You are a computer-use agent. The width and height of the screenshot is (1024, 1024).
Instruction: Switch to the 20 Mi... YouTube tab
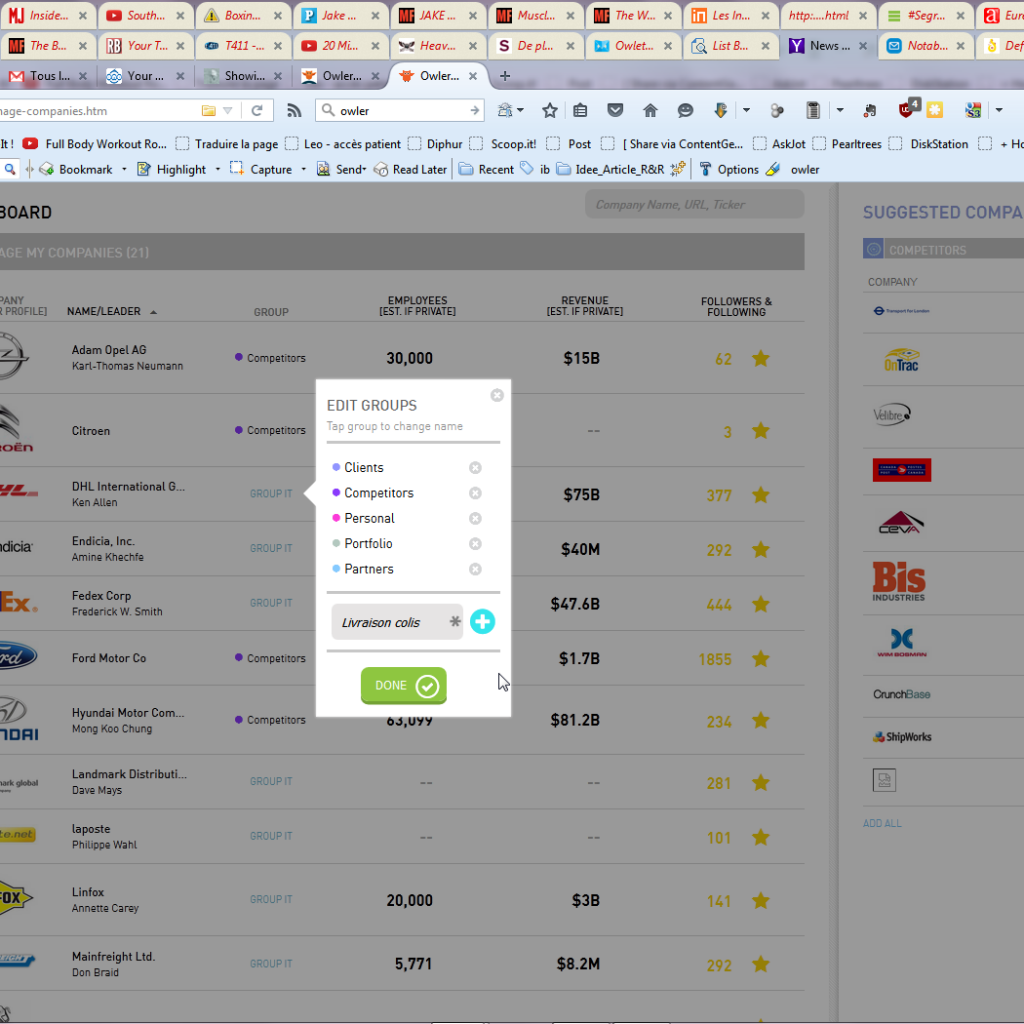(340, 46)
